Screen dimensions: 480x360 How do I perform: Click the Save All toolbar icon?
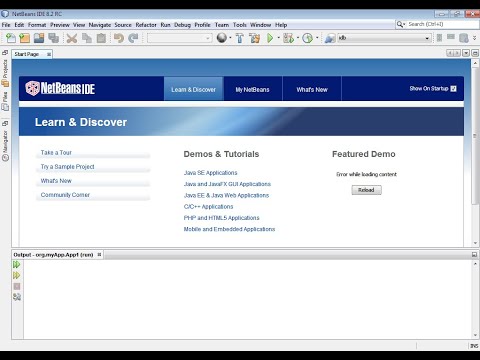[53, 38]
